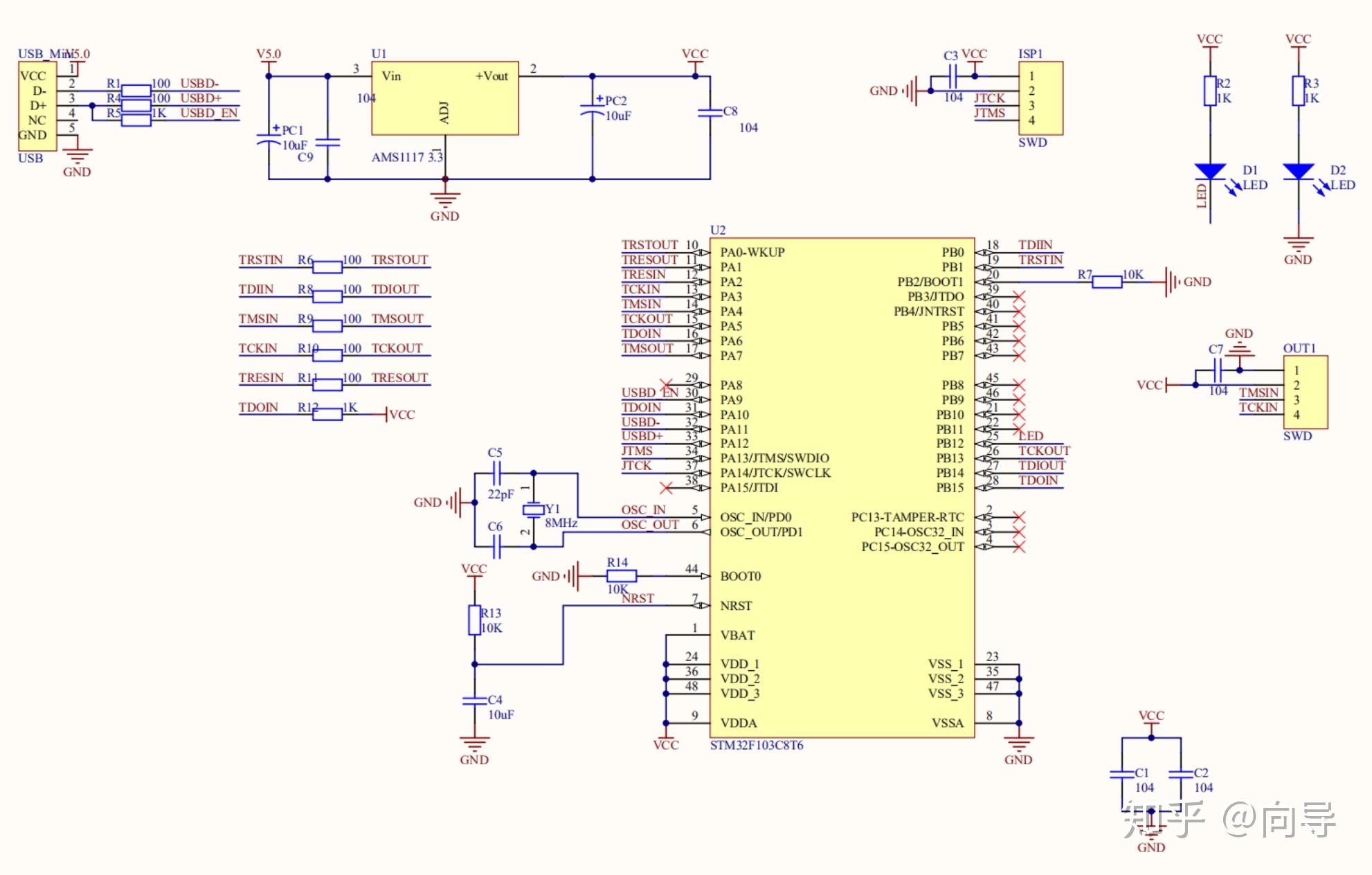Select the Y1 8MHz crystal symbol
Viewport: 1372px width, 875px height.
533,510
